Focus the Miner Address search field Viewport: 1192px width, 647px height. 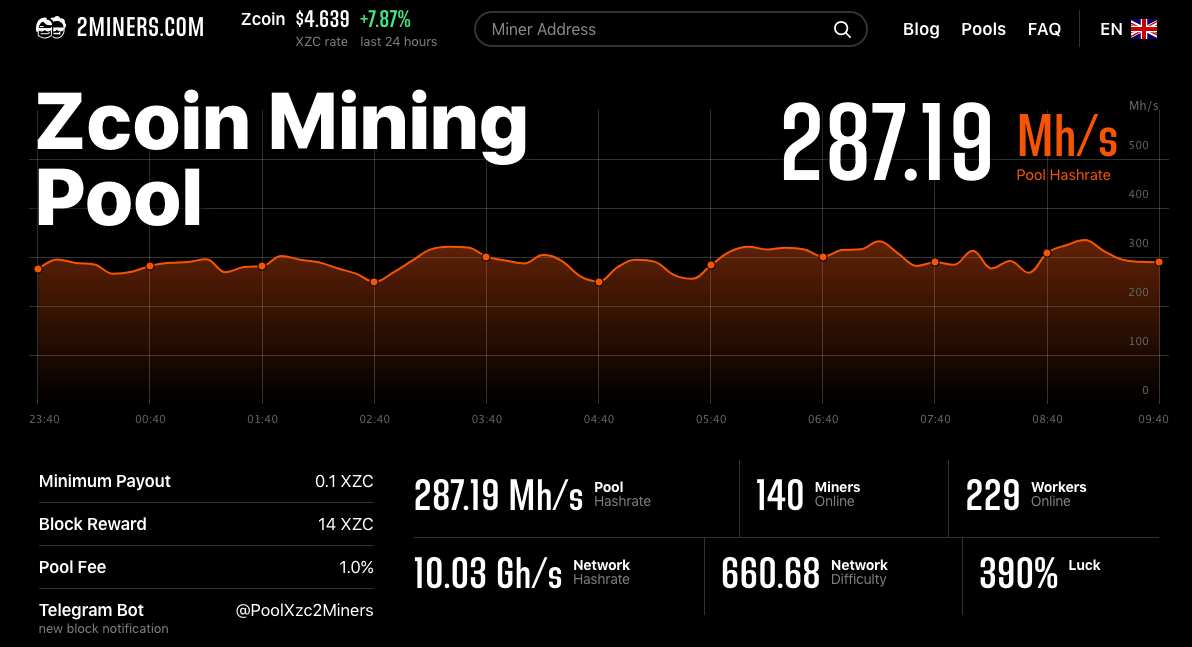click(670, 29)
